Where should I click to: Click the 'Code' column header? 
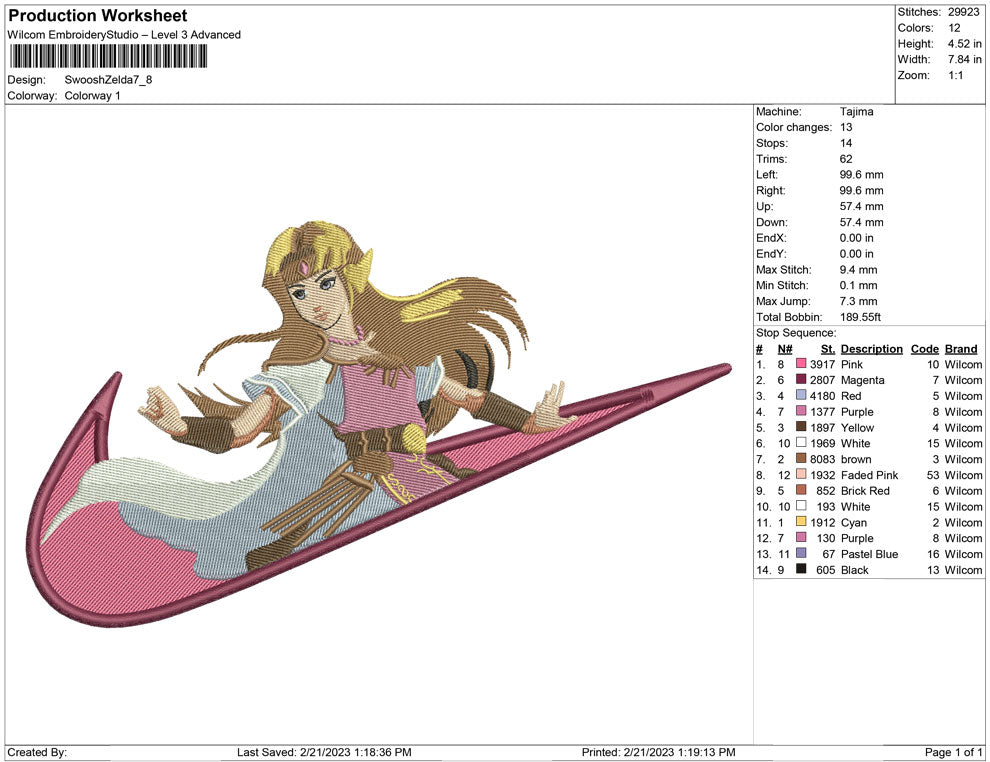pos(925,348)
